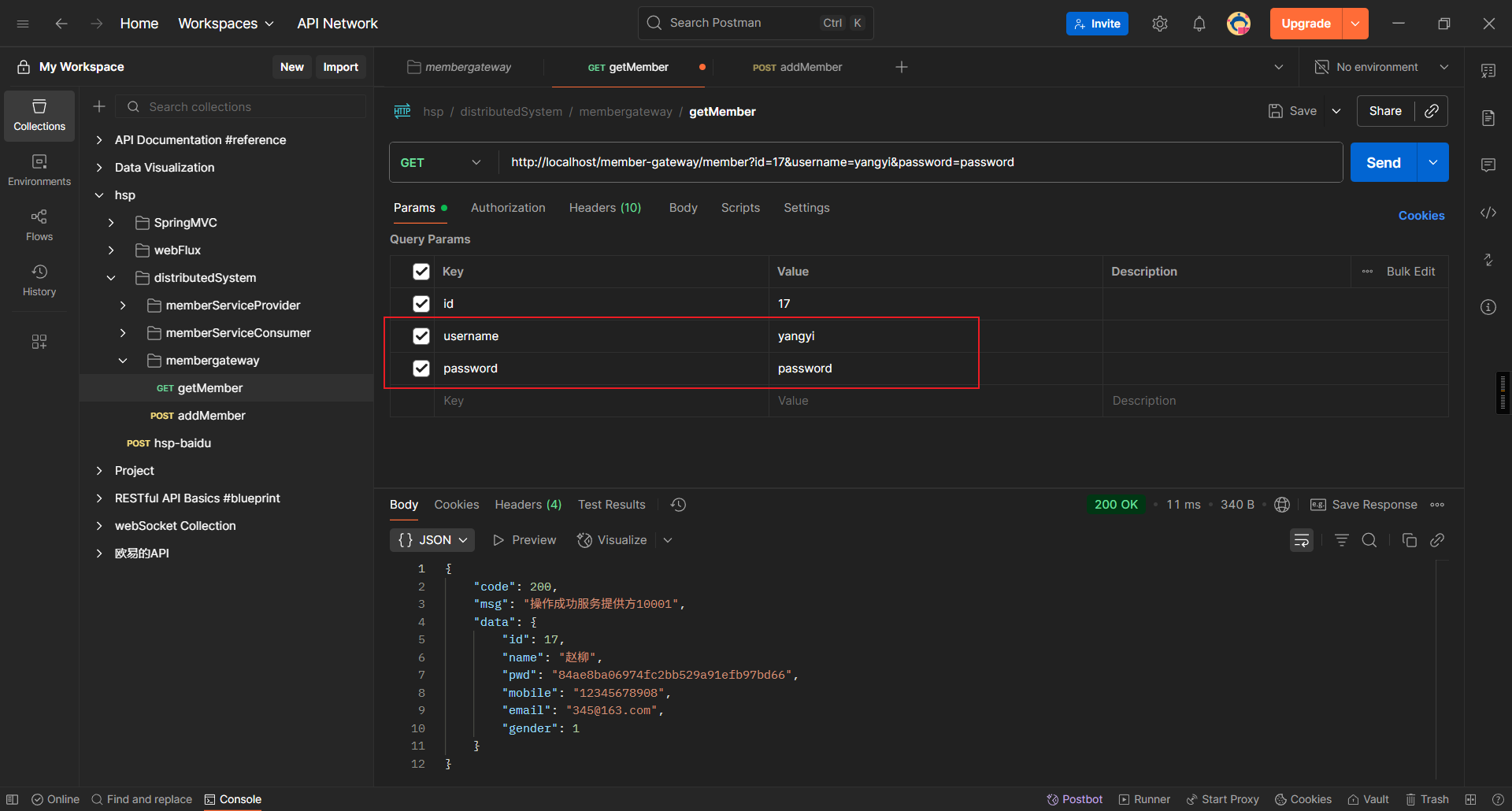Image resolution: width=1512 pixels, height=811 pixels.
Task: Expand the SpringMVC folder
Action: tap(111, 223)
